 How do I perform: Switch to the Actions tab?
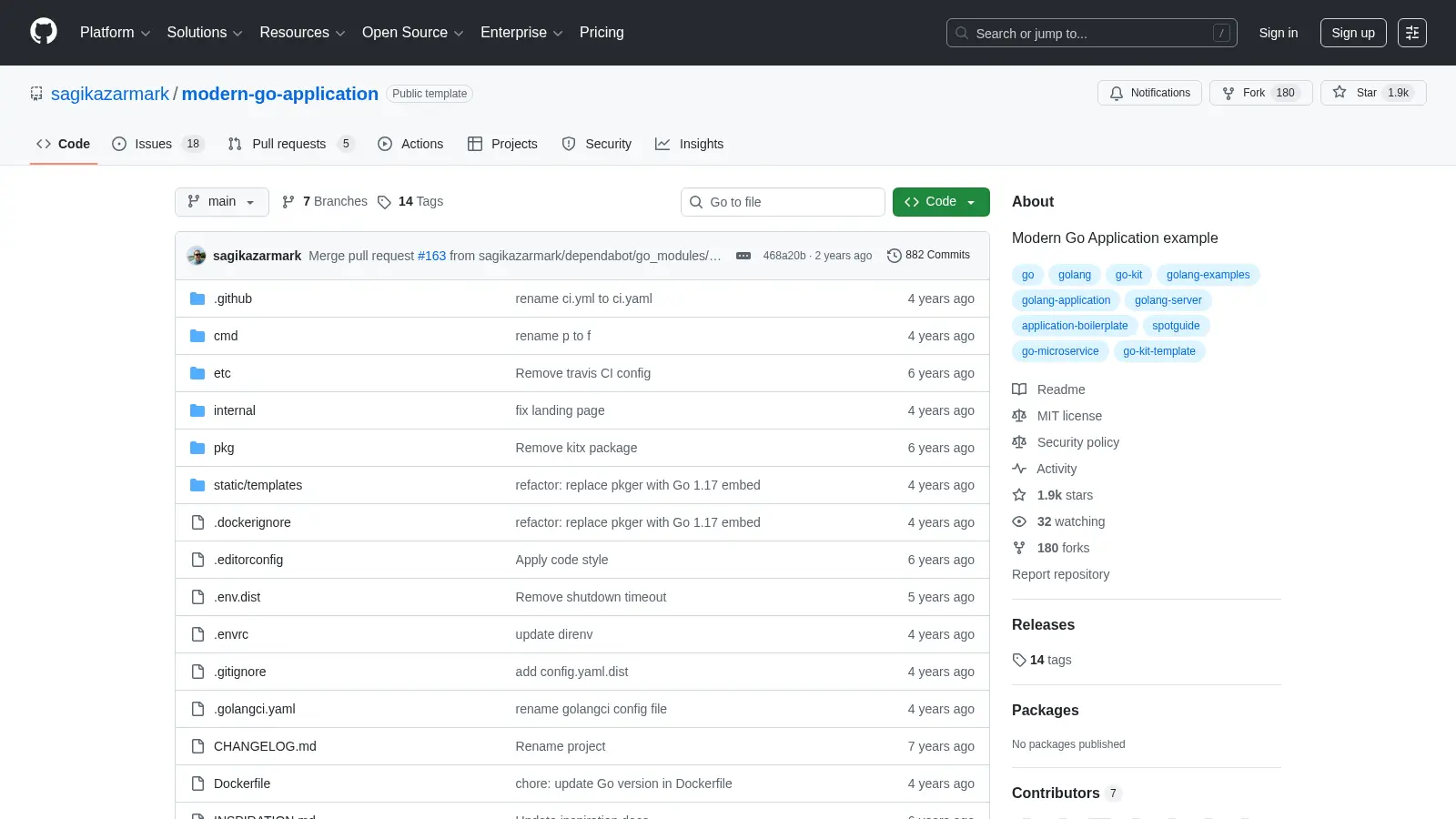point(410,144)
